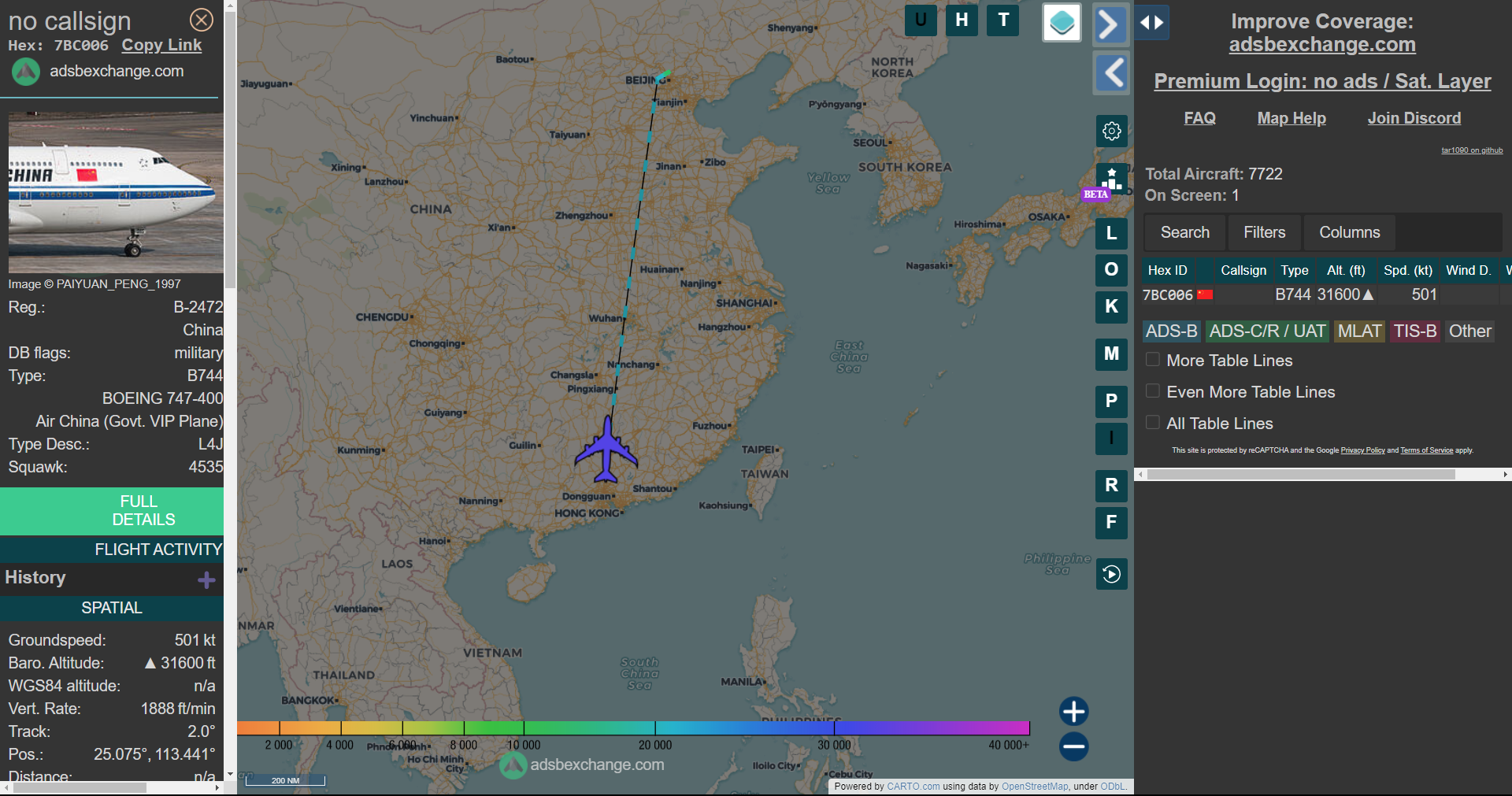Click the Reg. value B-2472
The width and height of the screenshot is (1512, 796).
coord(198,307)
